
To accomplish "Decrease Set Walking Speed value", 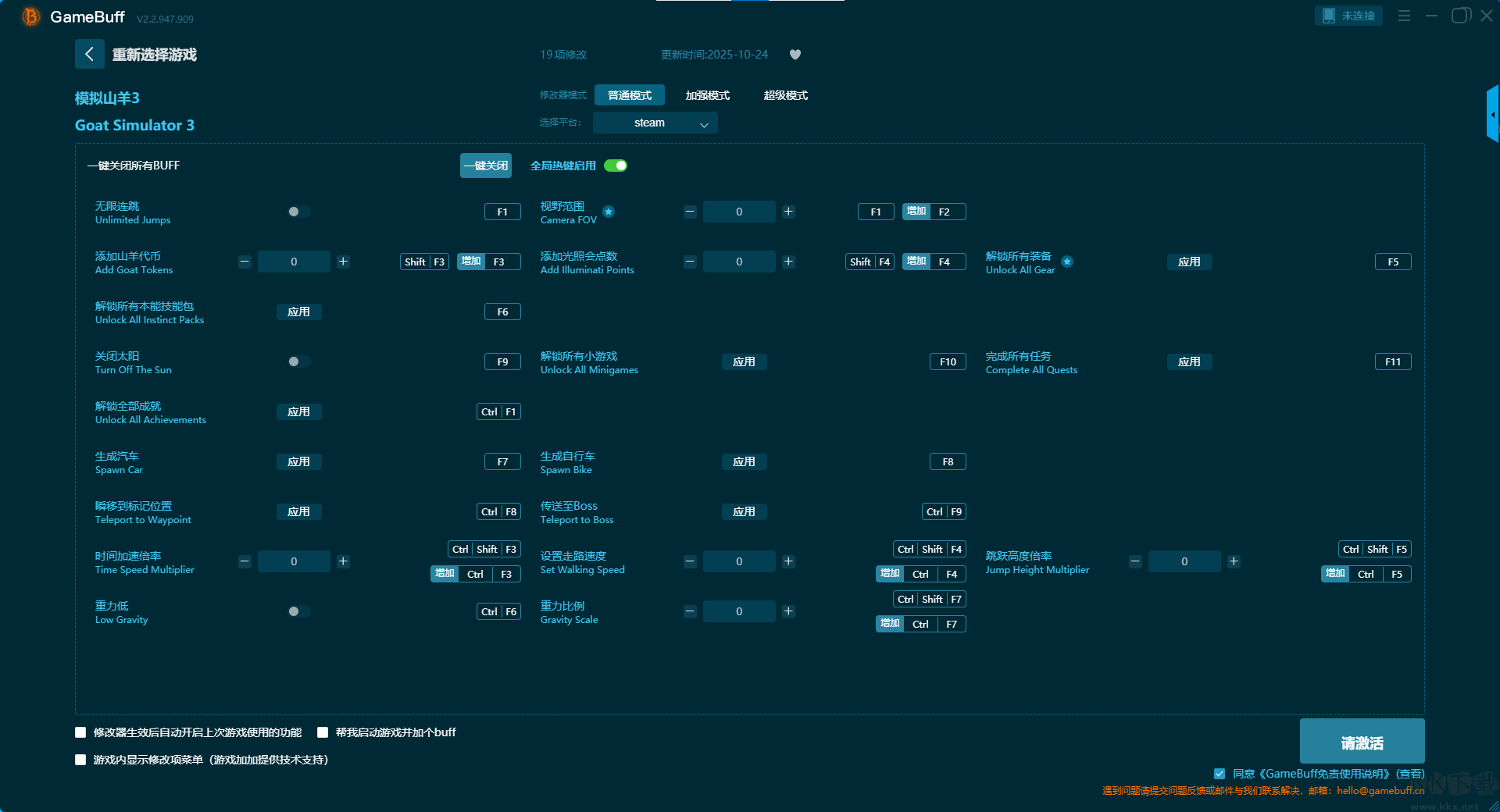I will coord(690,561).
